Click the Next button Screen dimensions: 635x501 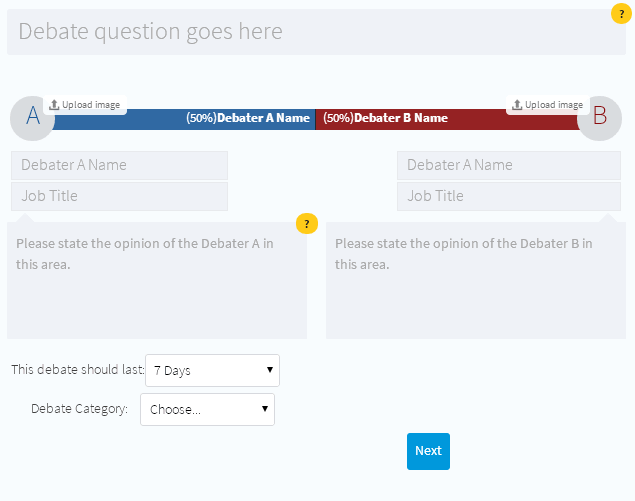pyautogui.click(x=428, y=451)
